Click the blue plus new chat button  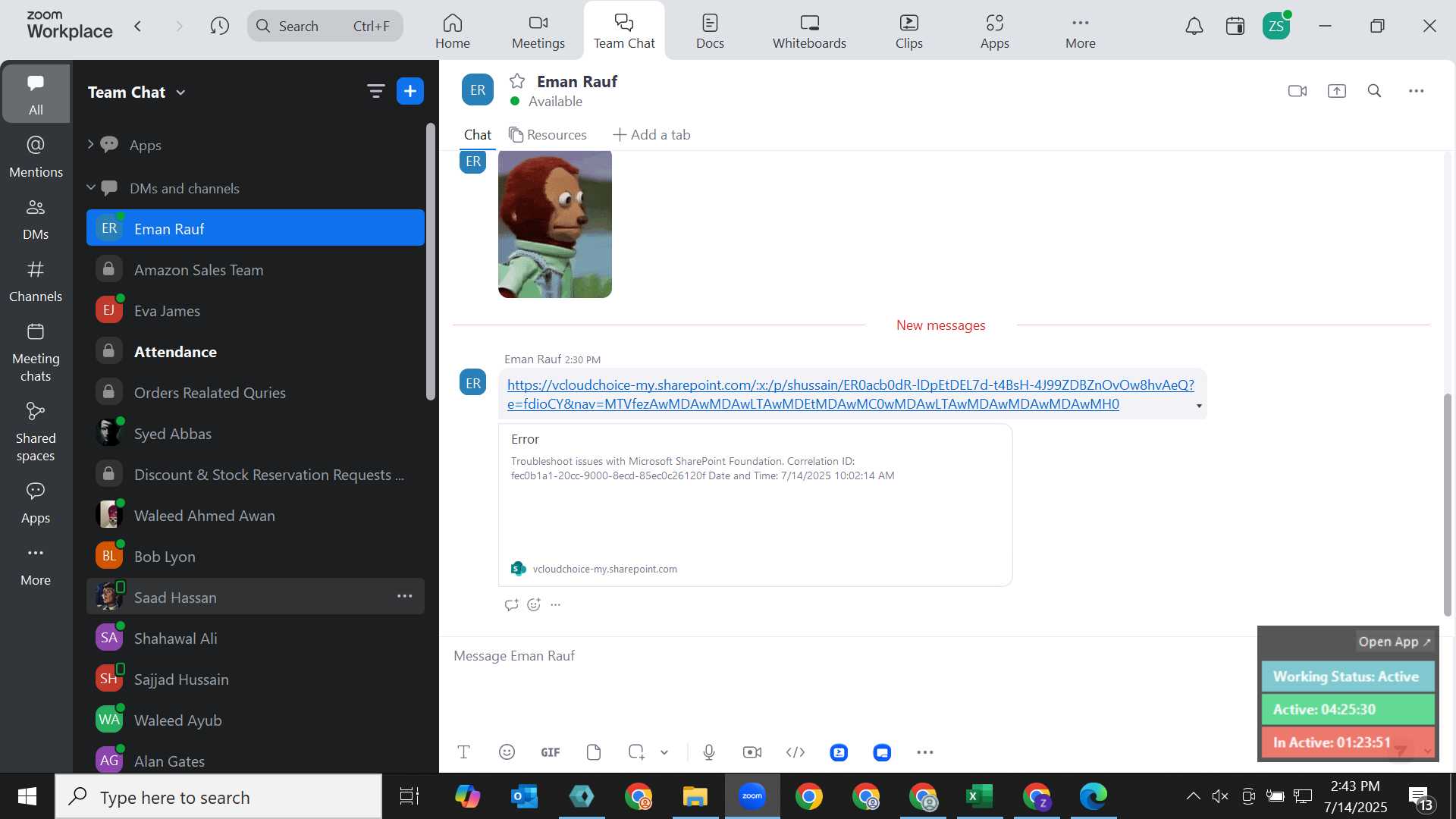[410, 92]
